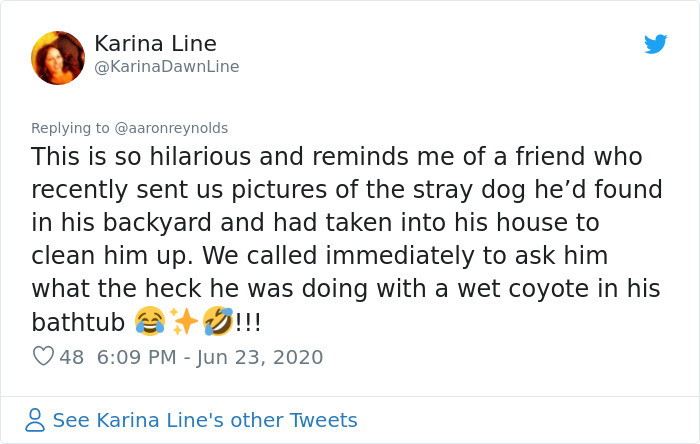700x444 pixels.
Task: Click the sparkles emoji in the tweet
Action: pos(185,323)
